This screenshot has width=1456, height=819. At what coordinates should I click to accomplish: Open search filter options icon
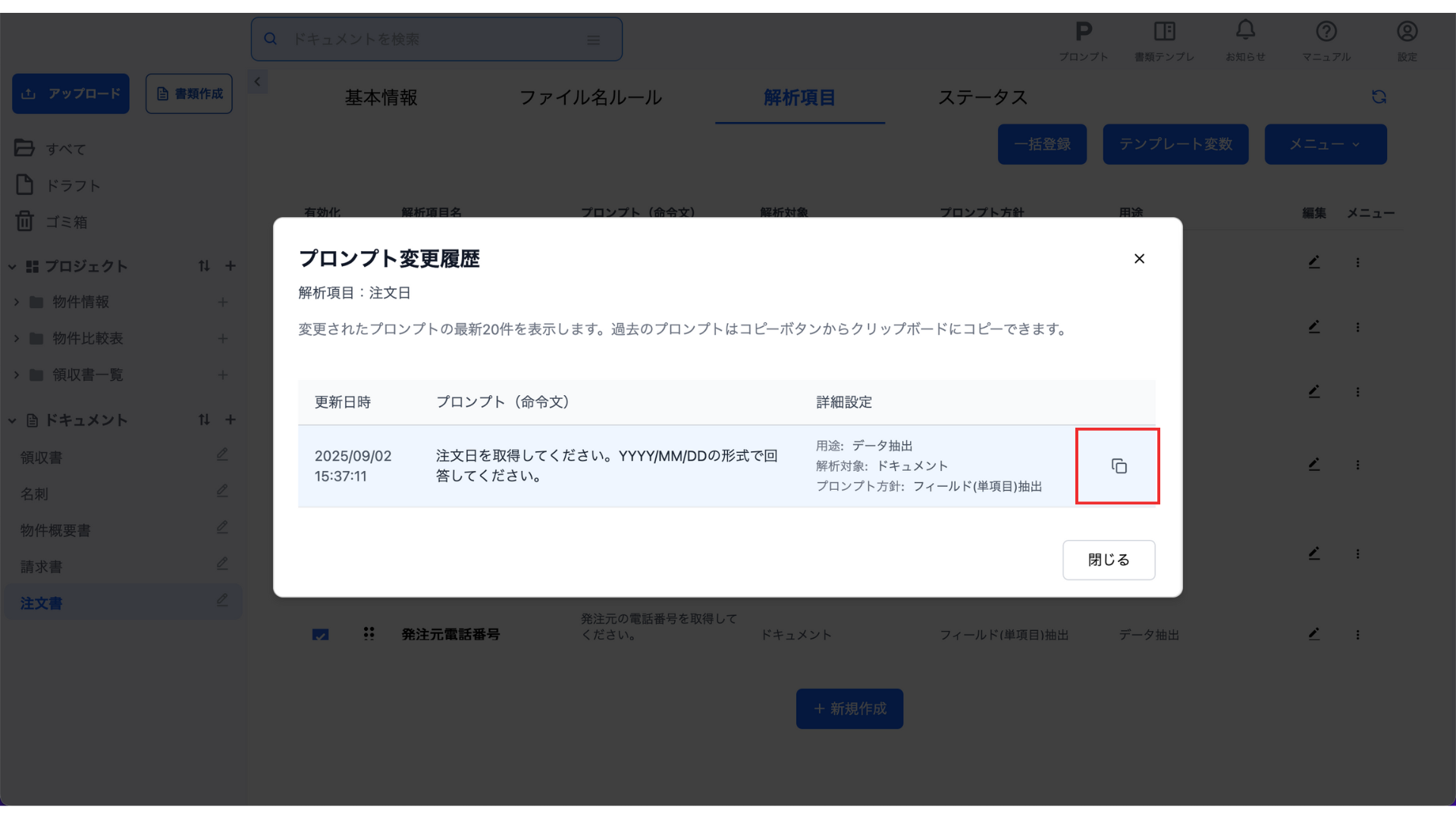(593, 39)
